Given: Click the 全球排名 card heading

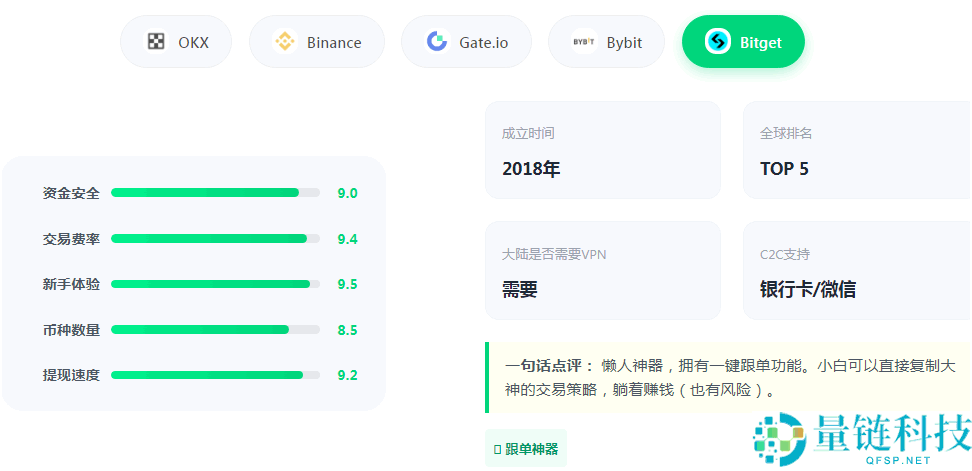Looking at the screenshot, I should click(786, 133).
